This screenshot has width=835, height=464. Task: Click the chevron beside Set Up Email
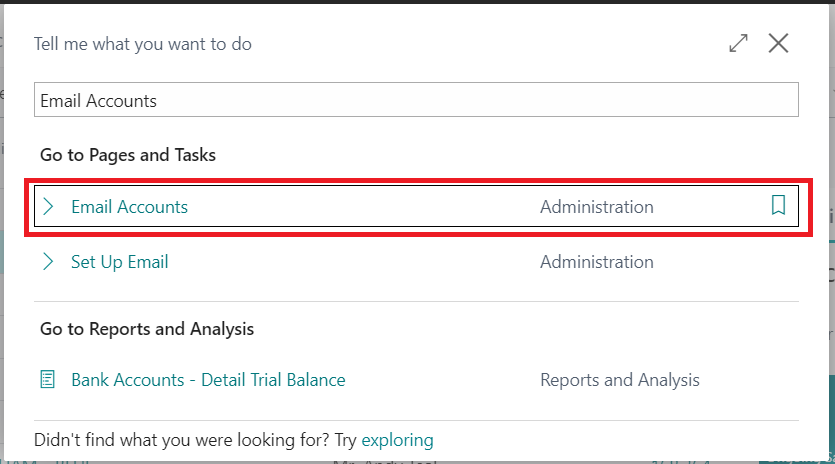click(x=48, y=262)
